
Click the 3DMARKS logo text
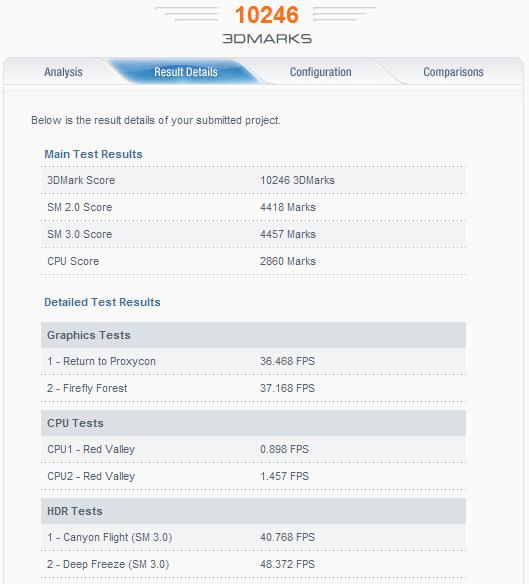click(267, 38)
